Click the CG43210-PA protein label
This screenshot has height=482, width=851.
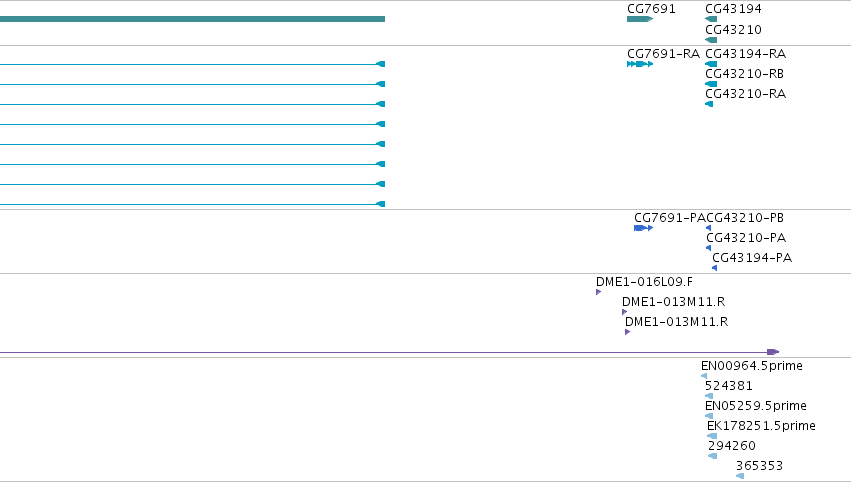point(746,238)
